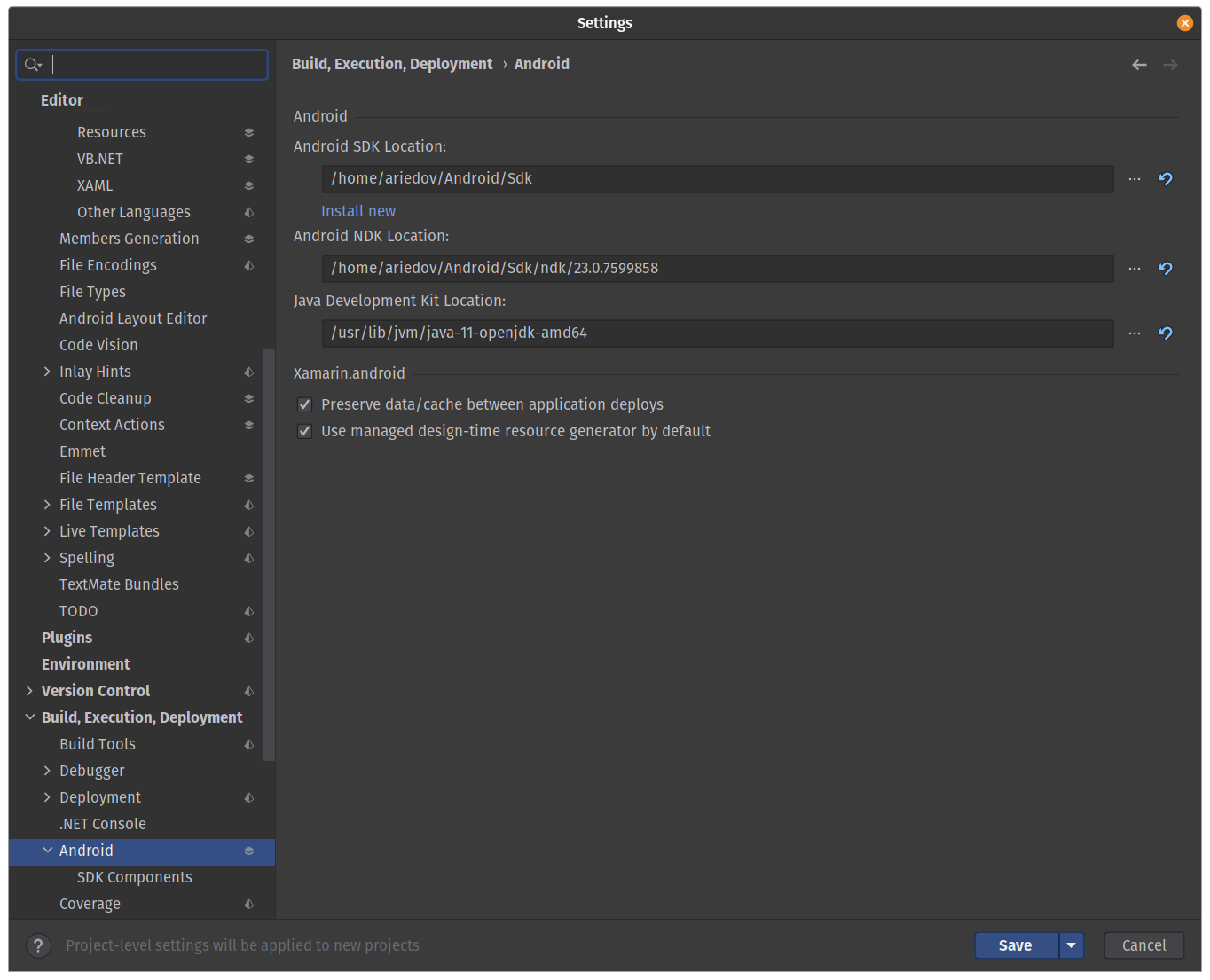Reset Android SDK Location to default
Screen dimensions: 1210x980
(x=1166, y=179)
